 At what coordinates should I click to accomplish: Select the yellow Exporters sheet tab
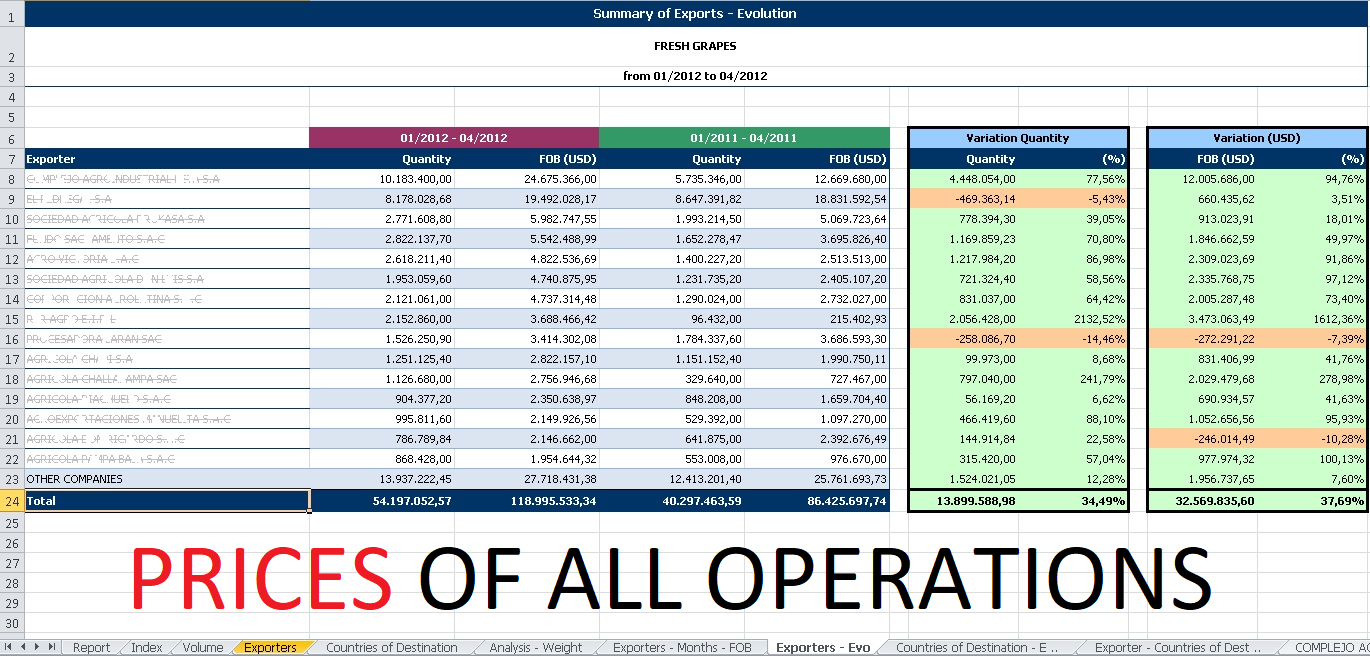point(270,648)
